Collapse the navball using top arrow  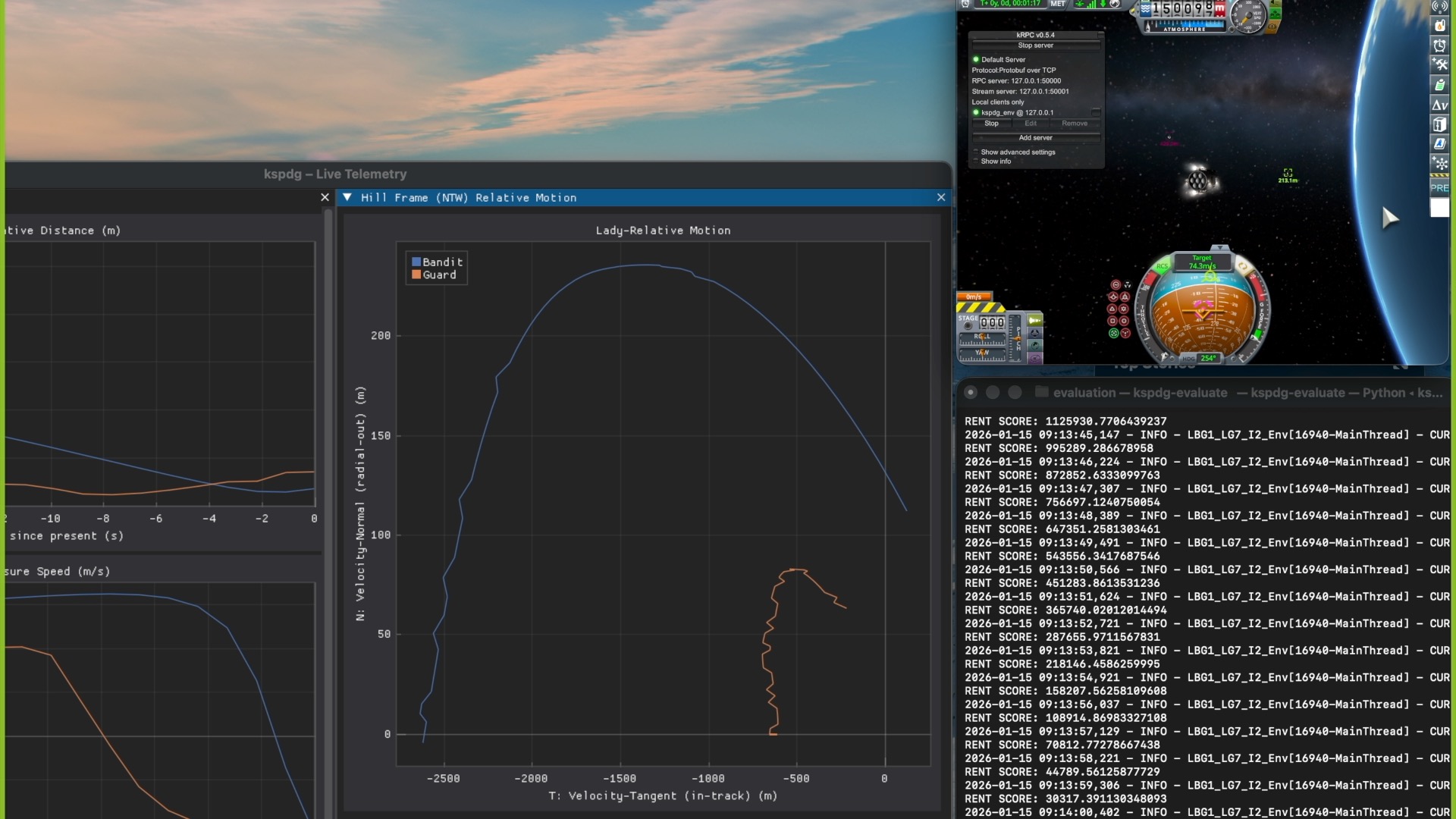(x=1219, y=248)
